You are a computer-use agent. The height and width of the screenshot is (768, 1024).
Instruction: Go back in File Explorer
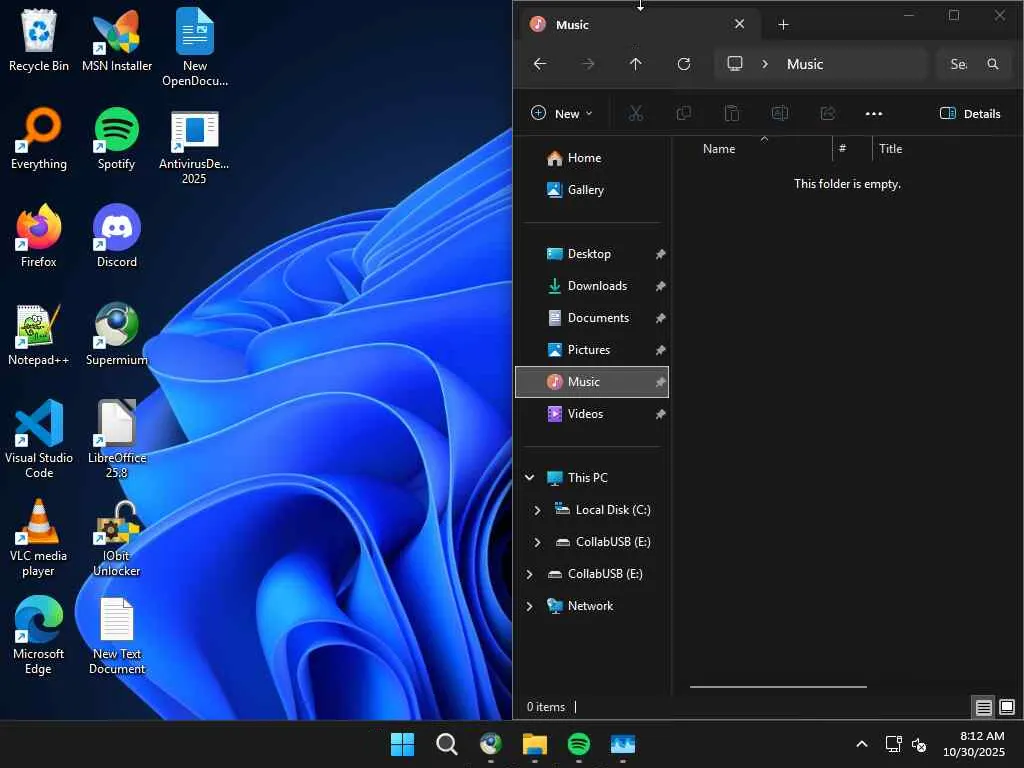pyautogui.click(x=539, y=64)
